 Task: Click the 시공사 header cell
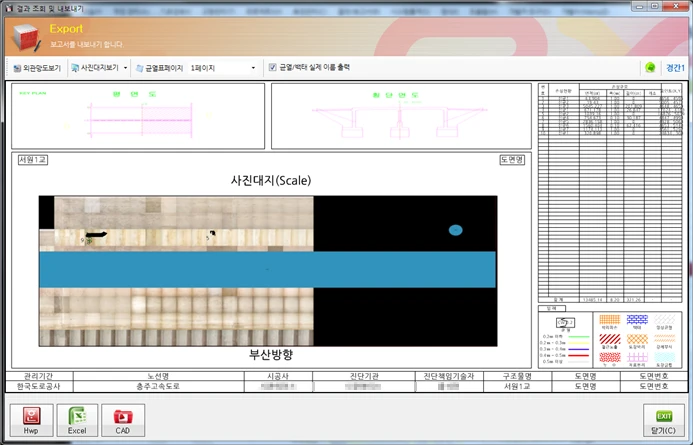278,376
